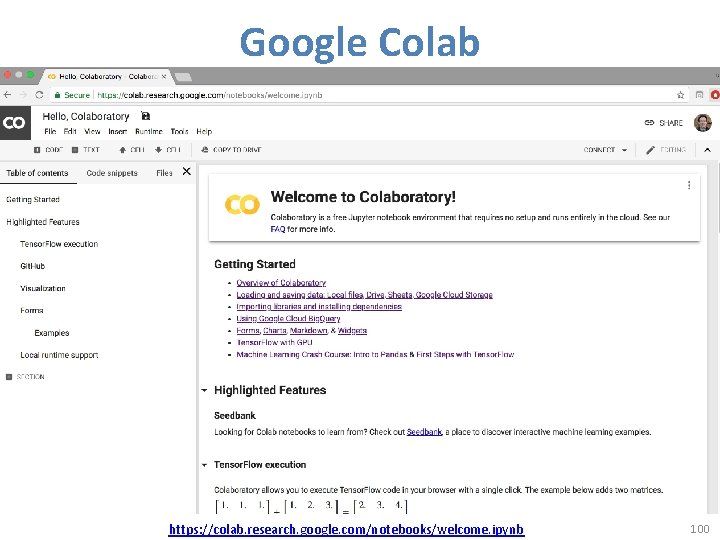Collapse the header with the up chevron
This screenshot has height=540, width=720.
click(x=707, y=150)
